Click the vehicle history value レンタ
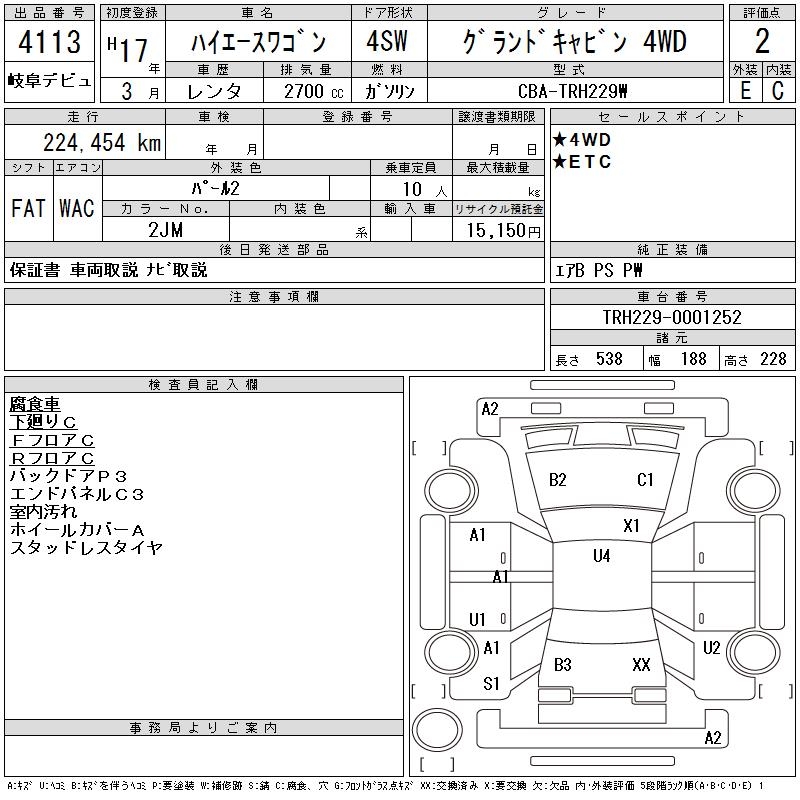 (214, 91)
